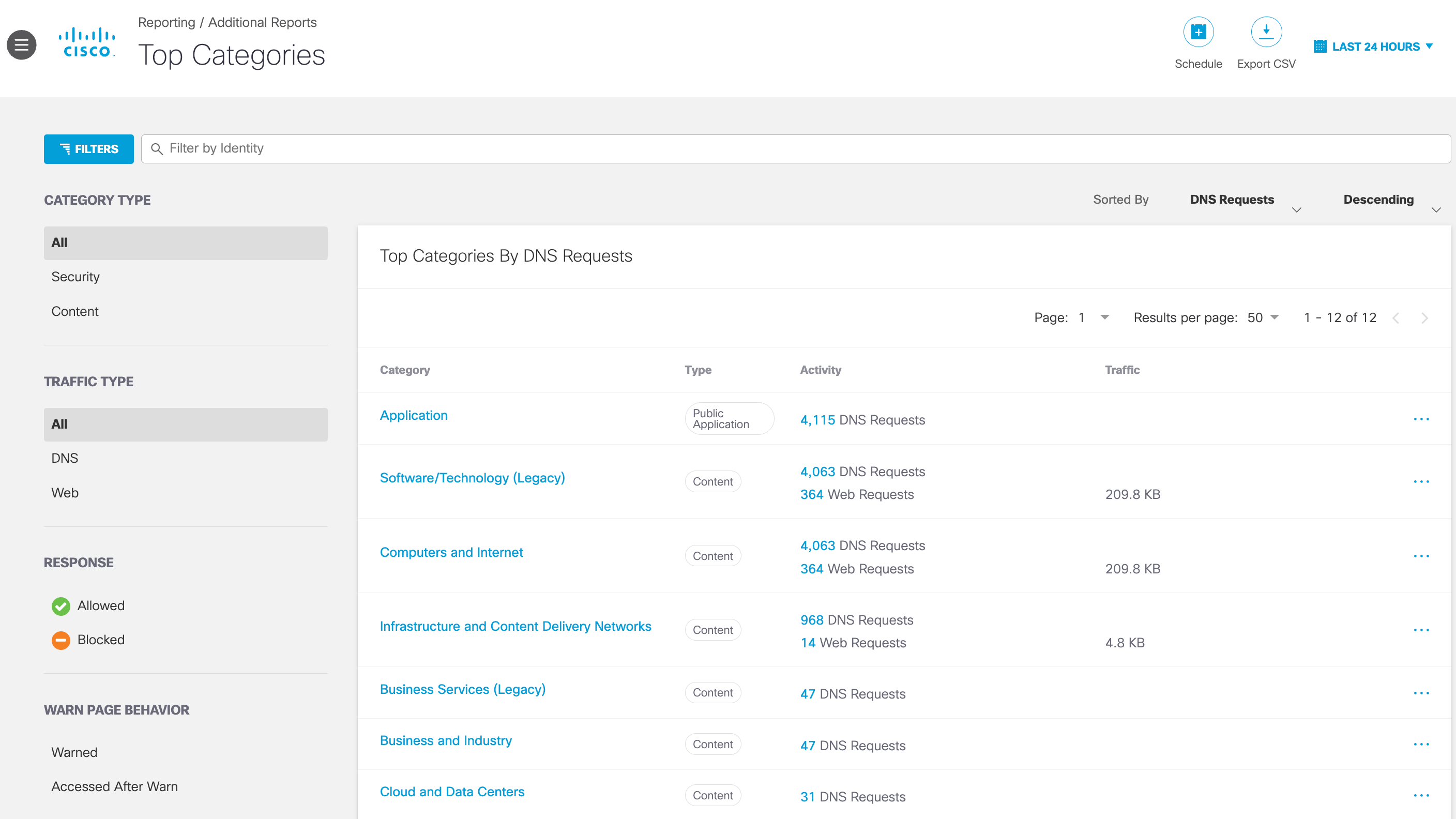Open more options for Software/Technology (Legacy) row
This screenshot has height=819, width=1456.
[1420, 481]
